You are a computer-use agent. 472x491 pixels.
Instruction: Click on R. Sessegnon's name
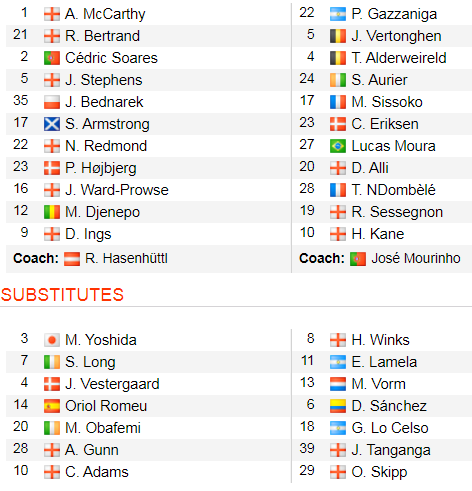click(x=397, y=212)
